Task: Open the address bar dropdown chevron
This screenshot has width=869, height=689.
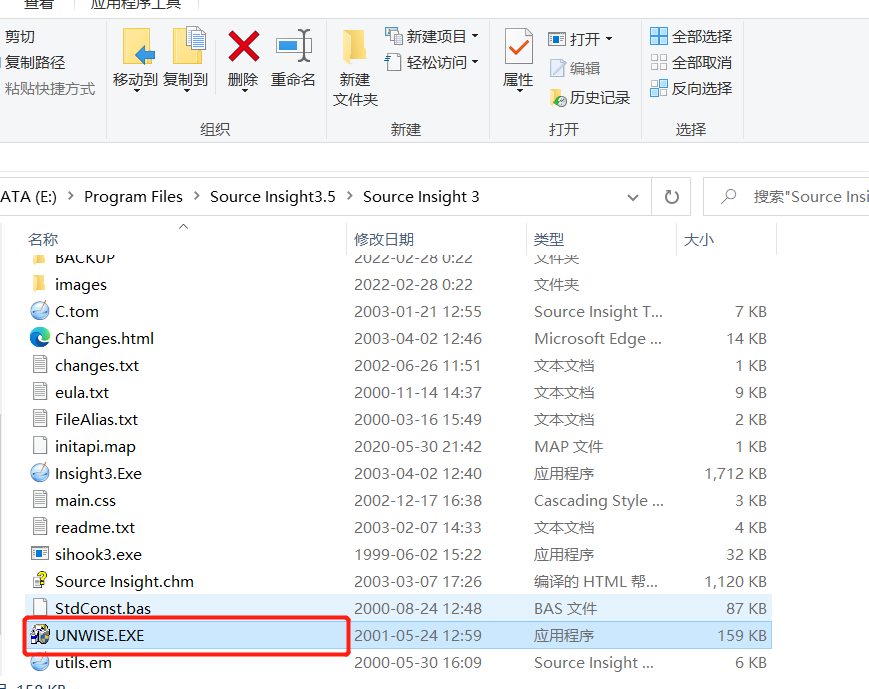Action: [633, 196]
